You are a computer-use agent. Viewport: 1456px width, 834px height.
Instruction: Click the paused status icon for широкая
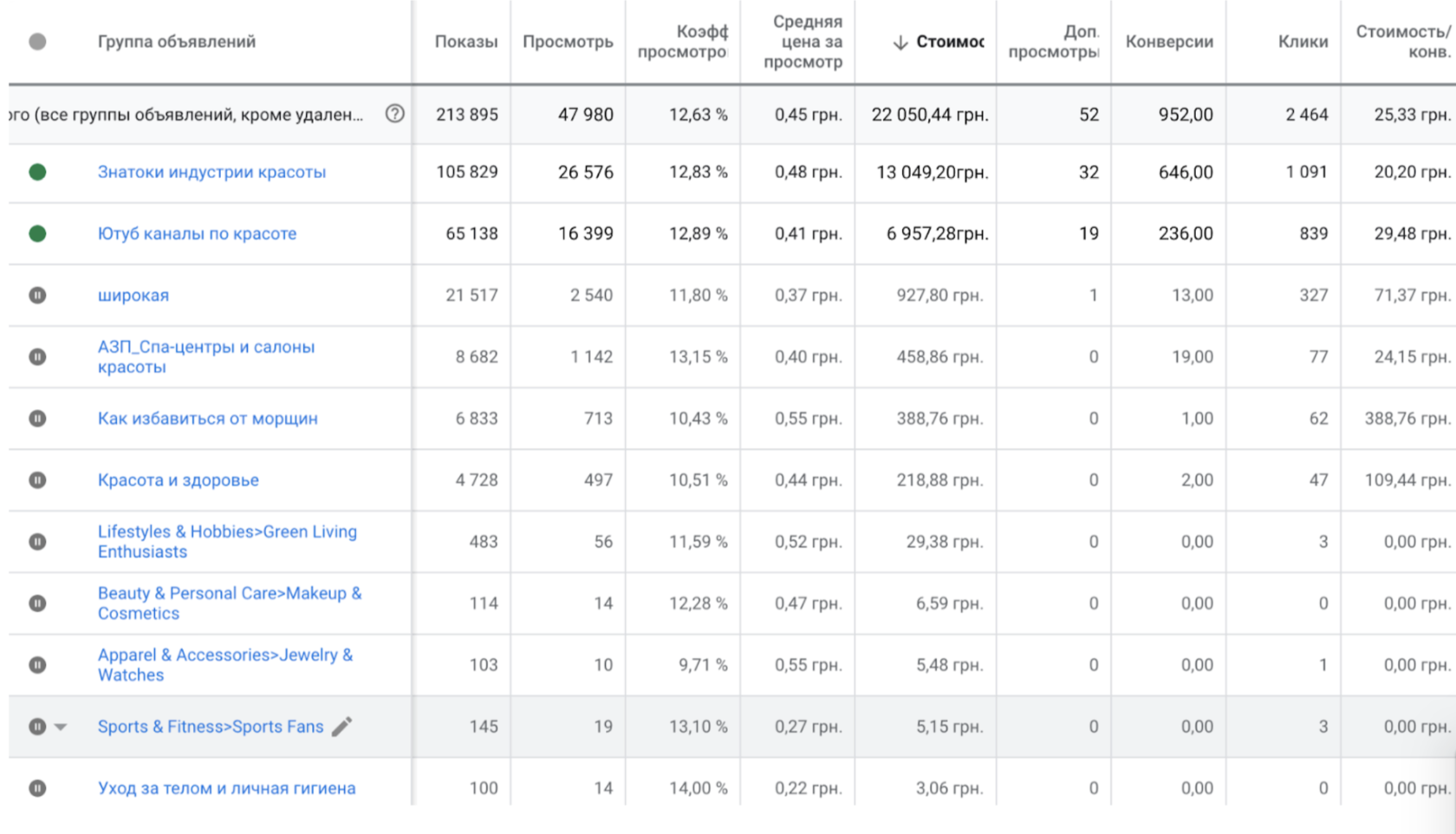[x=37, y=295]
